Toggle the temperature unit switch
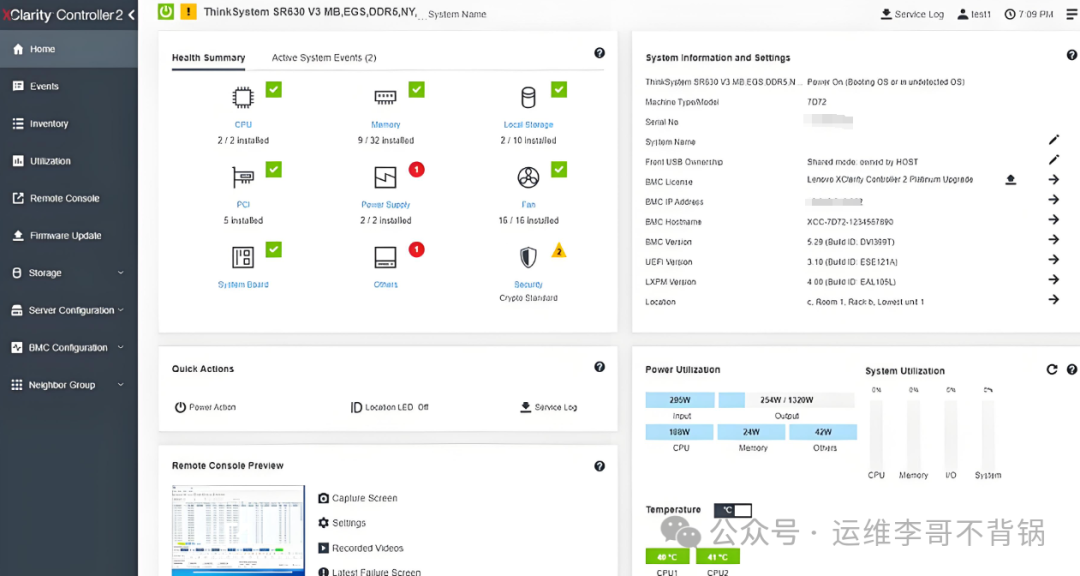1080x576 pixels. [x=732, y=510]
